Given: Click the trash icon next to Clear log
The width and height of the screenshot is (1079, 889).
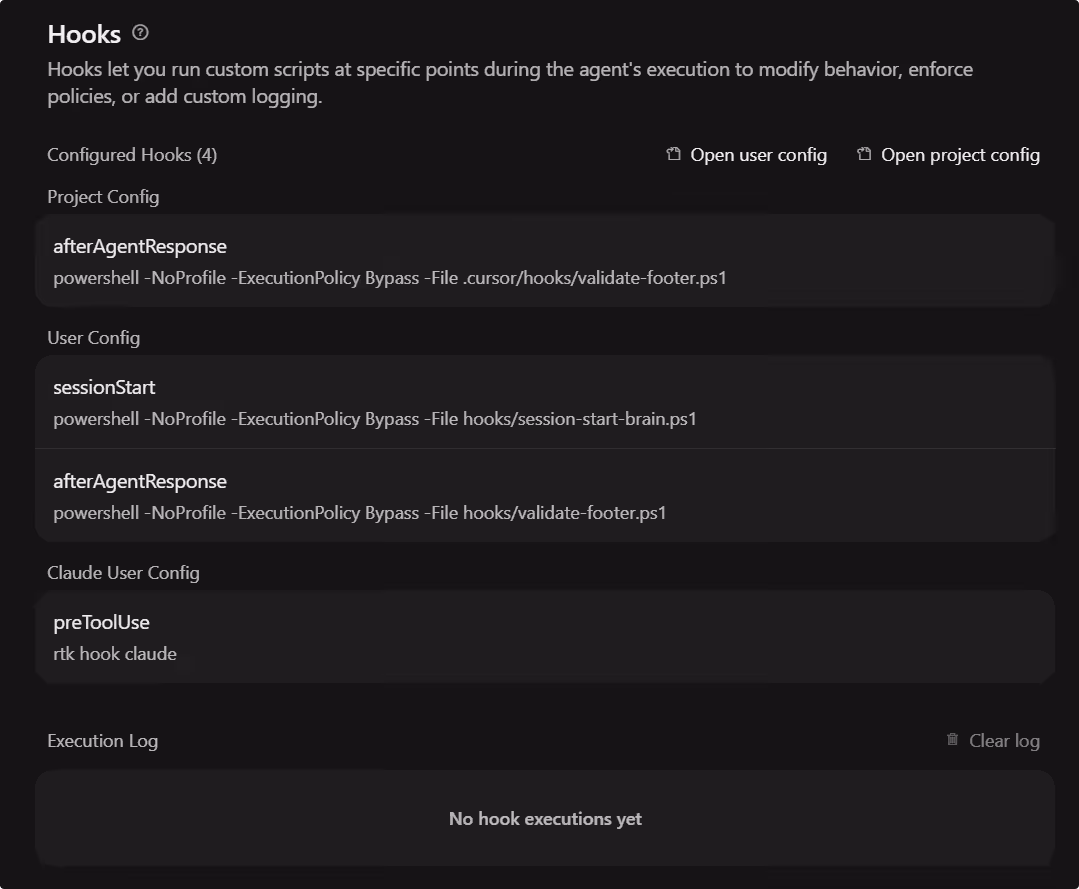Looking at the screenshot, I should 952,740.
